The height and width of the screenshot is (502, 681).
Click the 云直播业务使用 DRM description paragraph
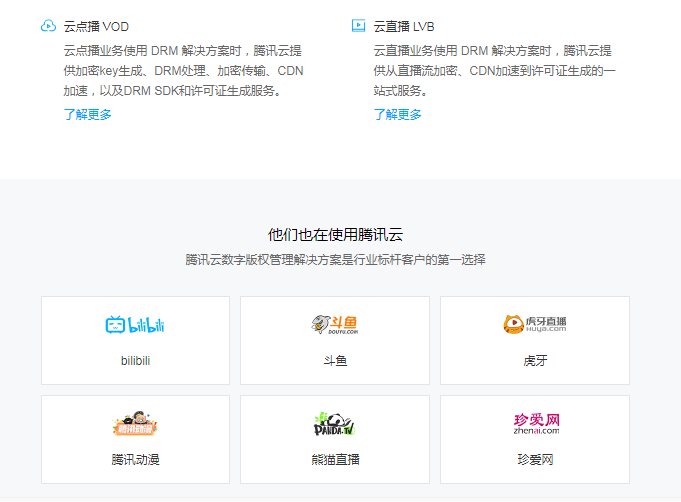494,71
